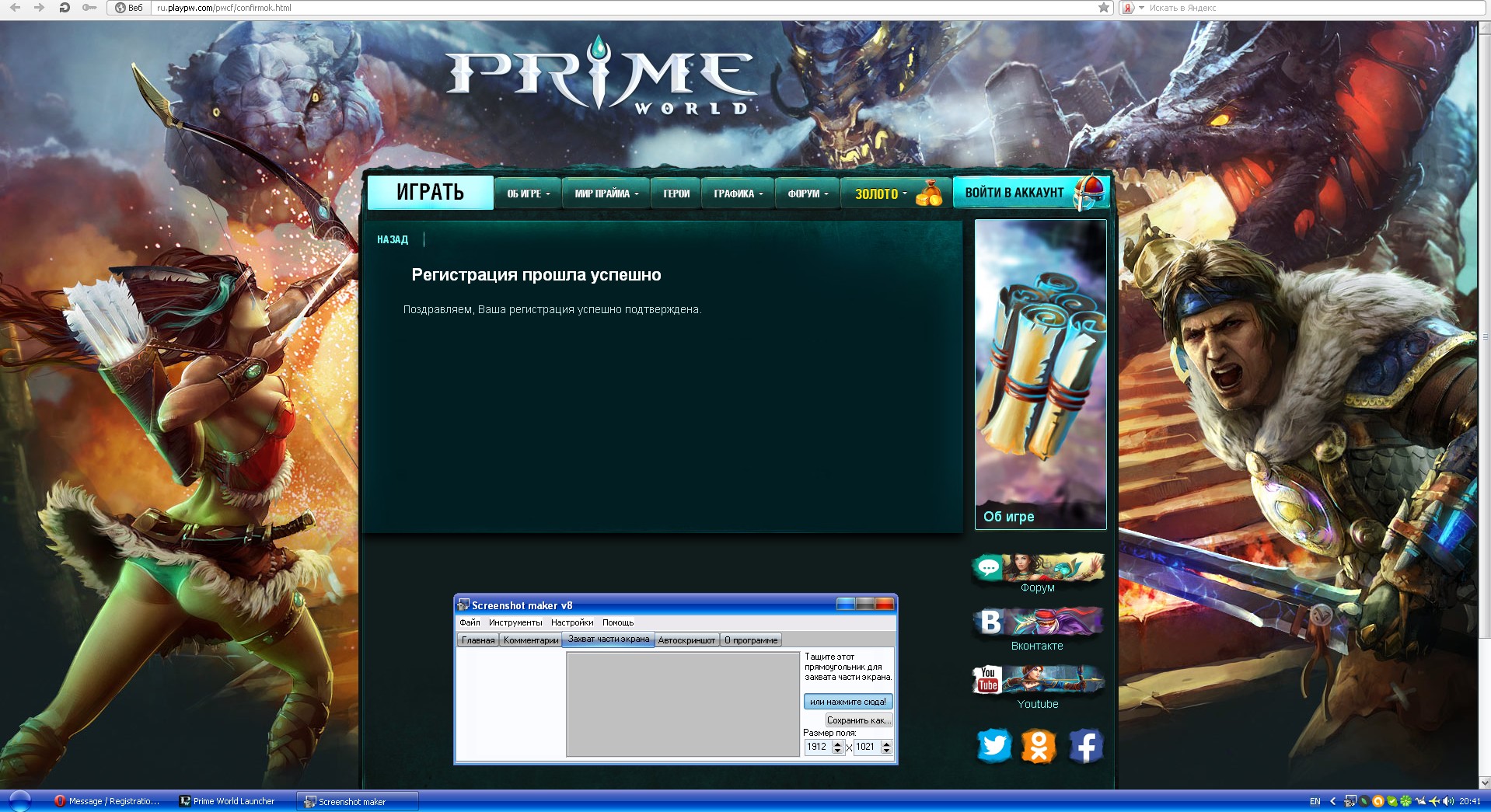Open the Об игре scrolls banner
The width and height of the screenshot is (1491, 812).
point(1040,375)
